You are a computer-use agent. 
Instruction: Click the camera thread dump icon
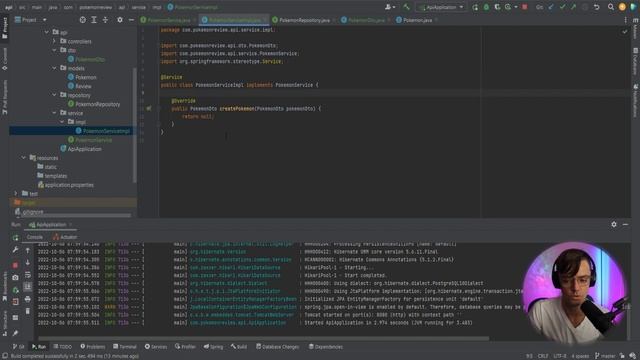16,278
